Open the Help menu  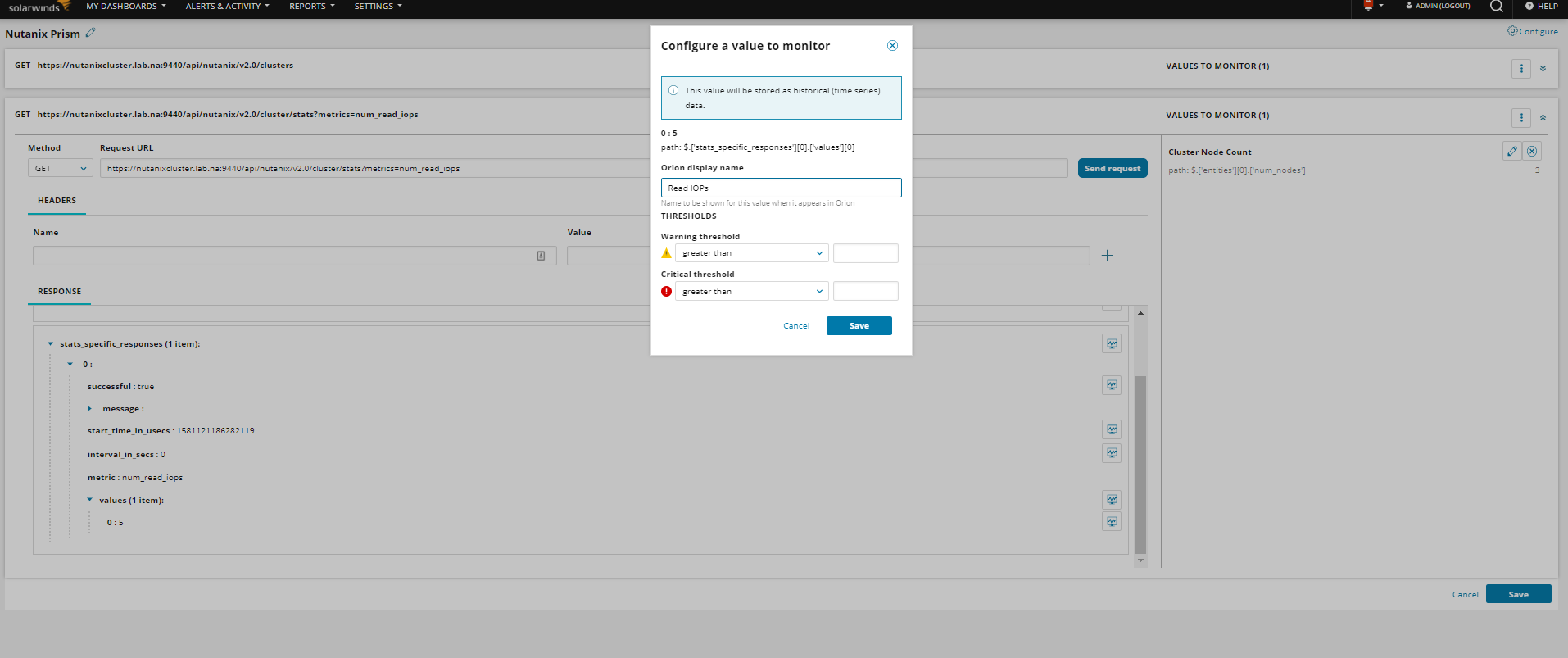point(1542,7)
